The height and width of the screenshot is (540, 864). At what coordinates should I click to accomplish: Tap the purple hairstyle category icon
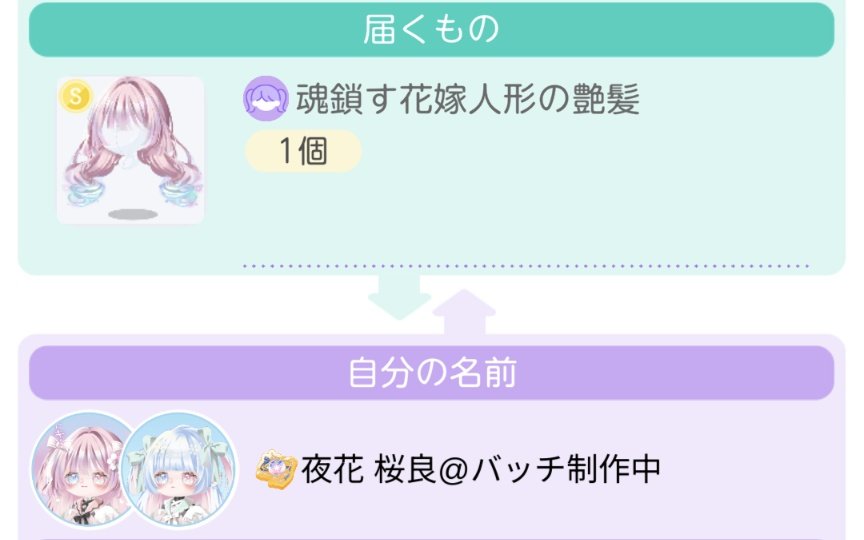(x=266, y=99)
